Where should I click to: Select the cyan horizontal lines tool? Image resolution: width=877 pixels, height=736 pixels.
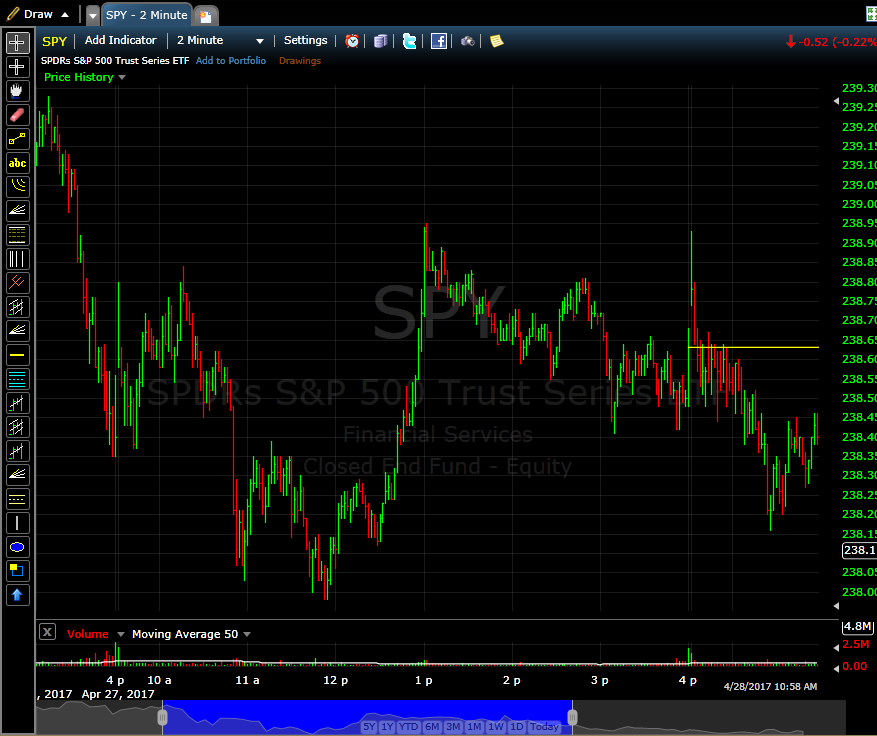pyautogui.click(x=17, y=379)
